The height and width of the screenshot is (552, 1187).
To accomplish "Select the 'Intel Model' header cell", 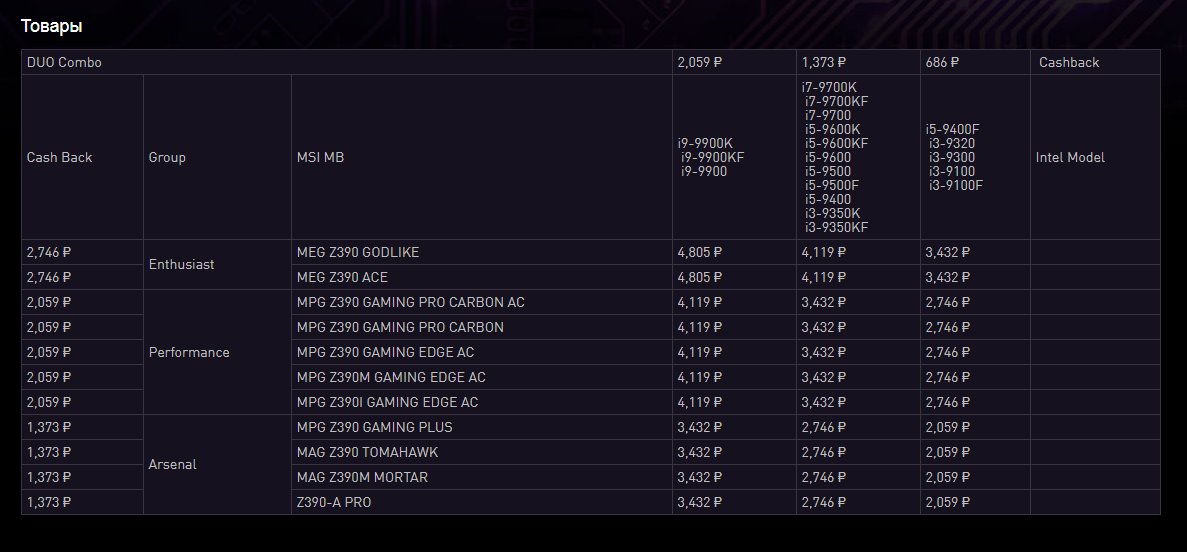I will click(x=1095, y=157).
